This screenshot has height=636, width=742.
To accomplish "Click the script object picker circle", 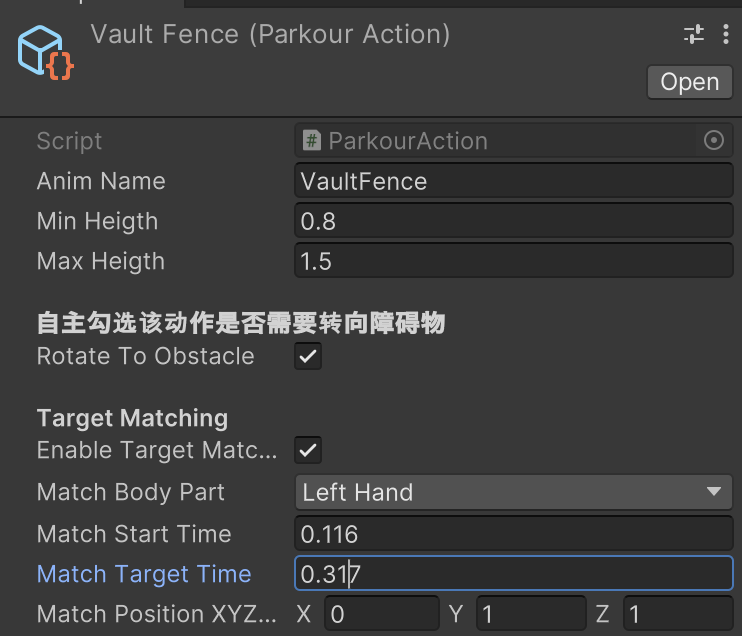I will 714,141.
